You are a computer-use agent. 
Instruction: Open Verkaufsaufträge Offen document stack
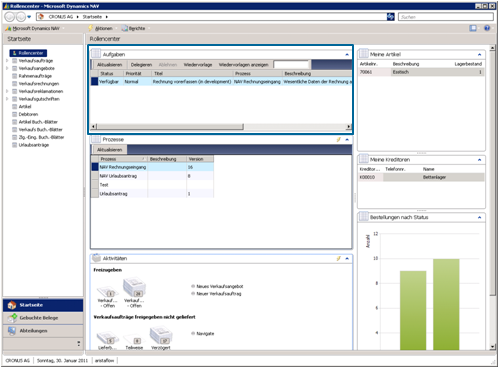pos(134,287)
